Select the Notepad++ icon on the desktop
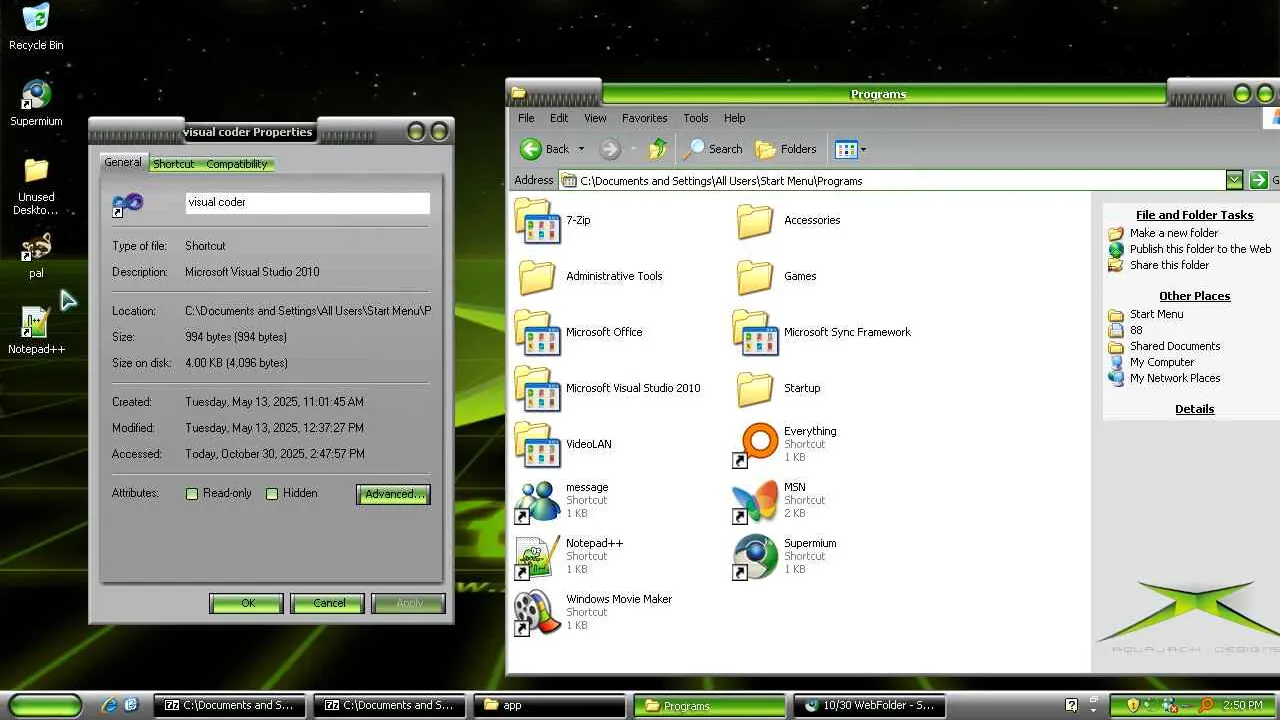 [x=36, y=331]
